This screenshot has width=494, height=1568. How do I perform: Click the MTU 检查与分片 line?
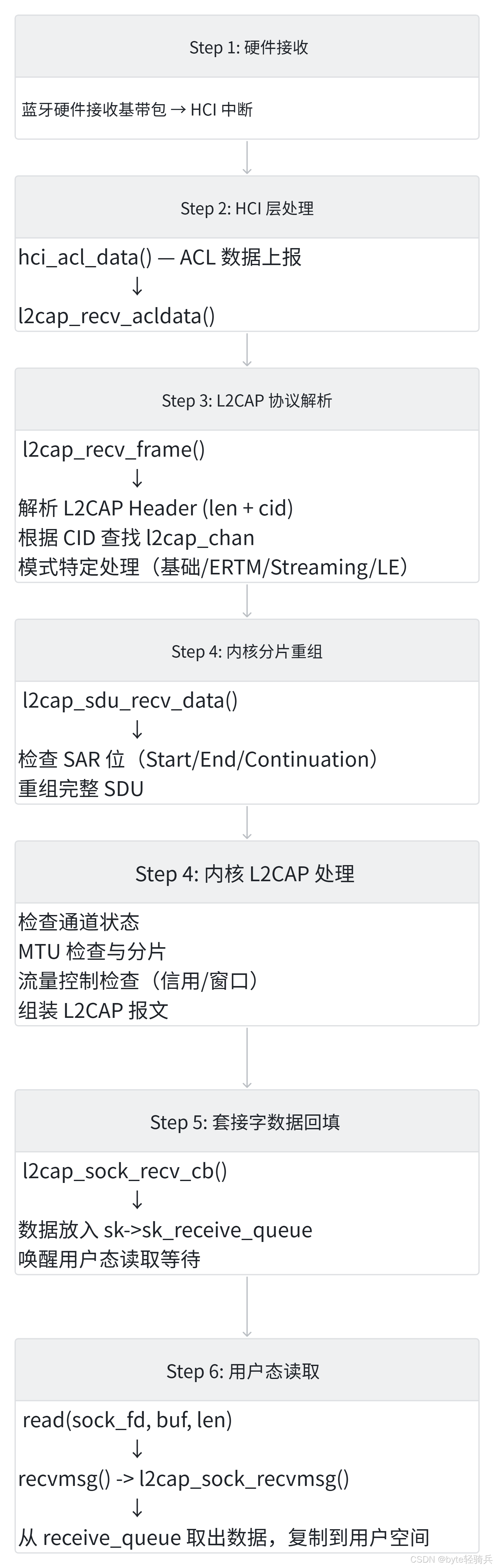tap(92, 951)
